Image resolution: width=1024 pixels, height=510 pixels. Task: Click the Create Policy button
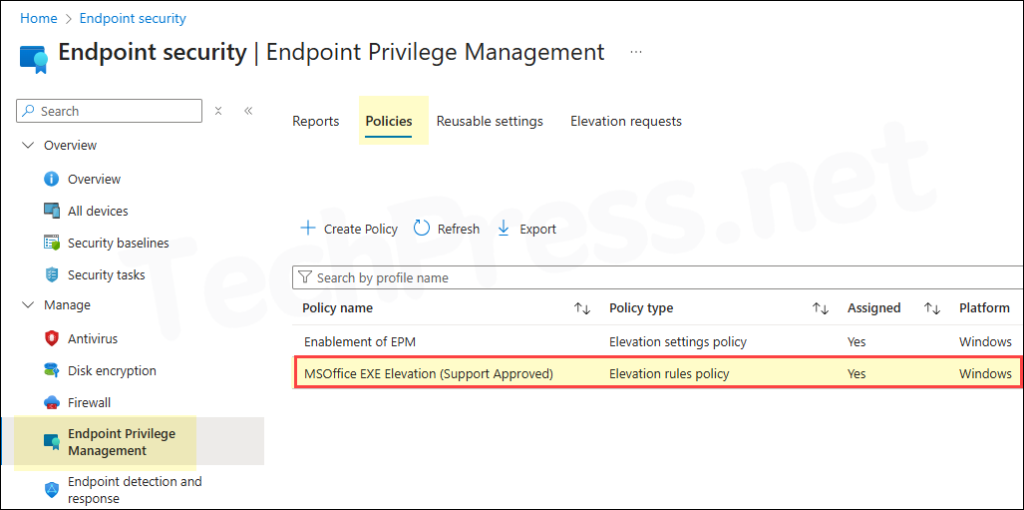pos(349,229)
